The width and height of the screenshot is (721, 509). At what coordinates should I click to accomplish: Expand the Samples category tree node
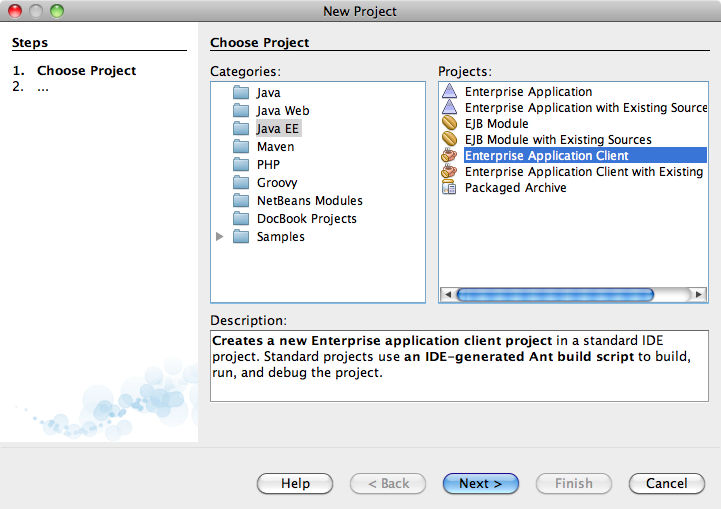point(220,236)
